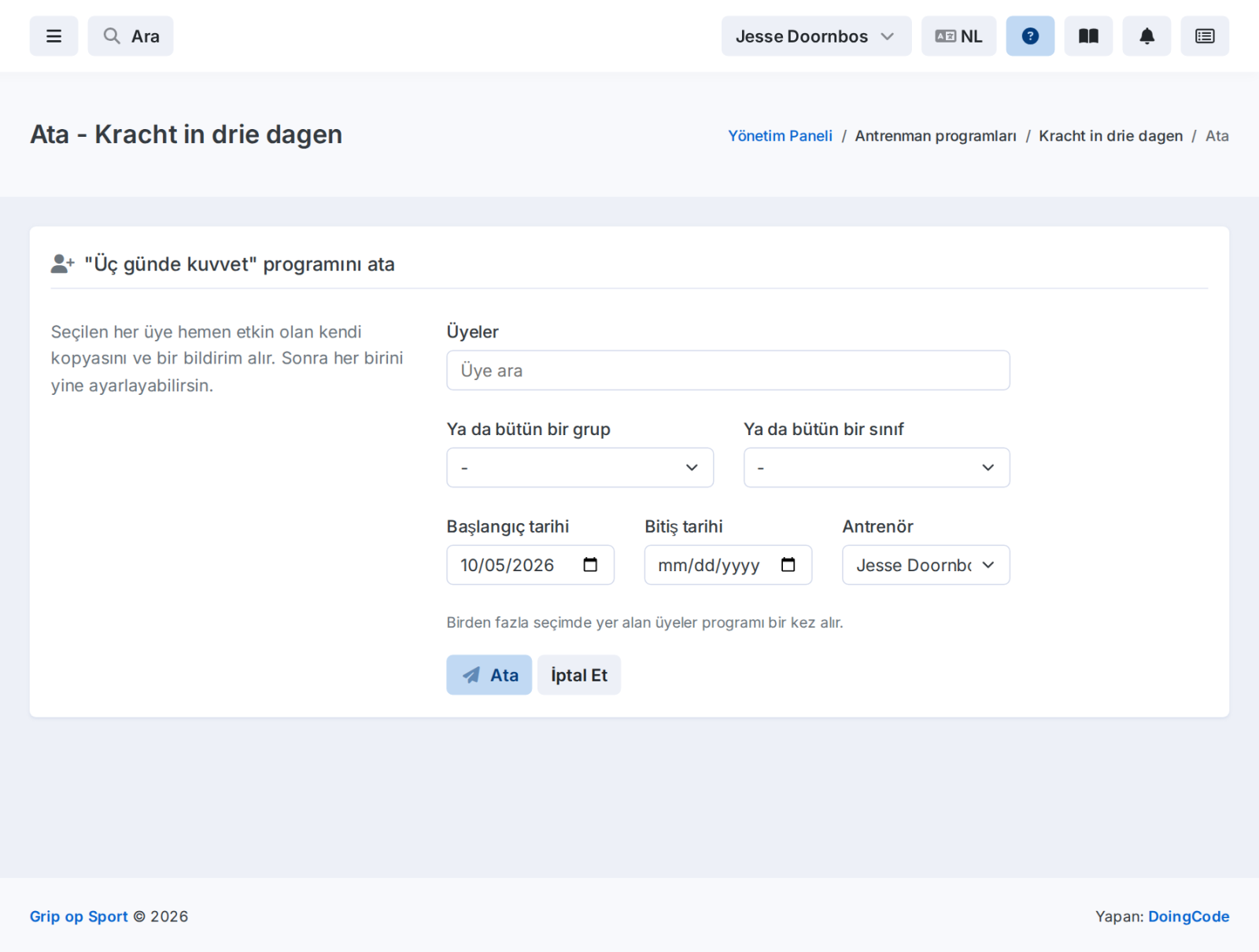Expand the Ya da bütün bir sınıf dropdown
This screenshot has height=952, width=1259.
click(x=877, y=468)
